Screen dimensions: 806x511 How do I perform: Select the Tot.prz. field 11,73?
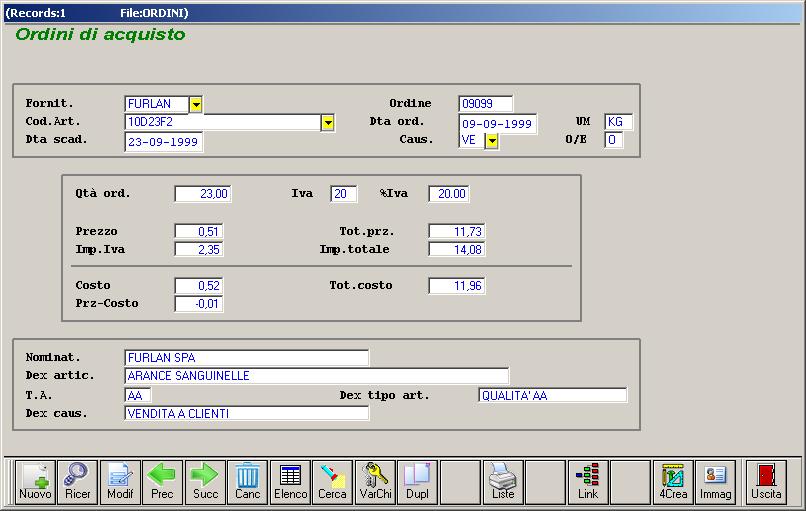(x=456, y=231)
